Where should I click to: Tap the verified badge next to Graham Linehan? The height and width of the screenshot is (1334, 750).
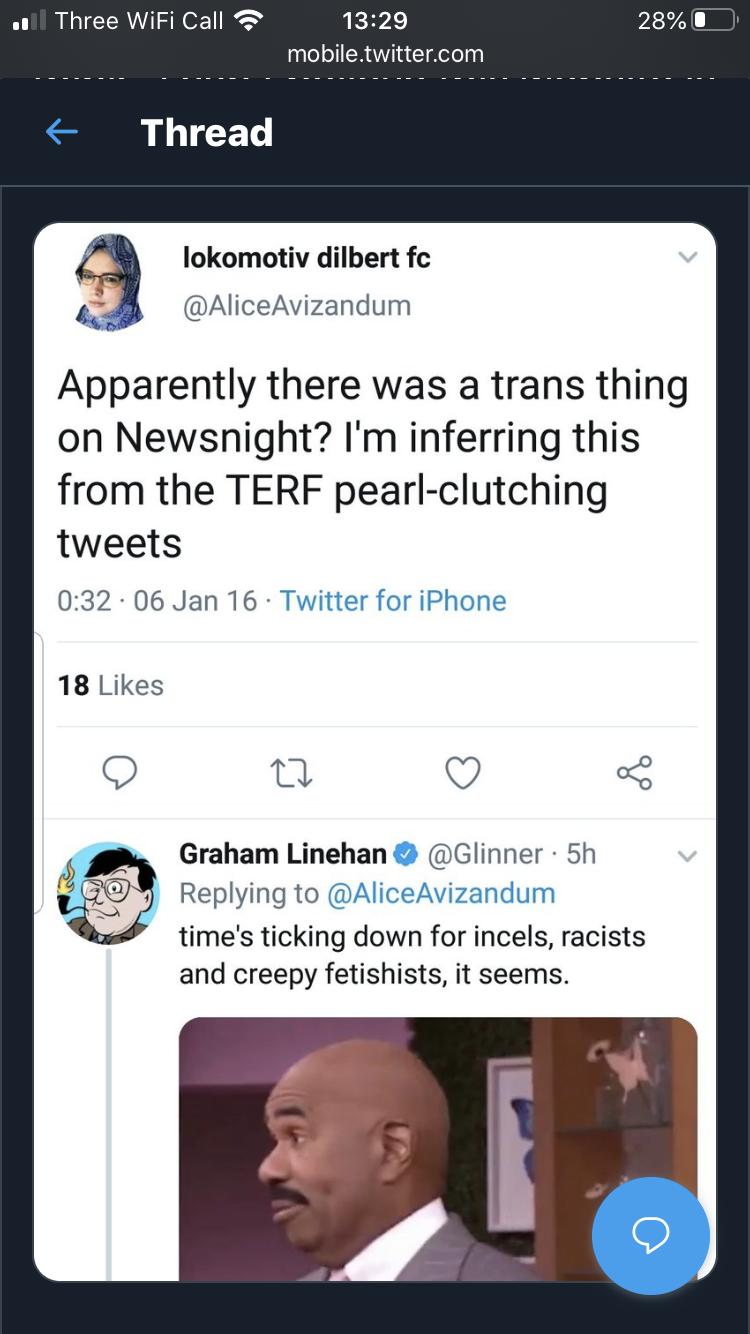coord(405,854)
